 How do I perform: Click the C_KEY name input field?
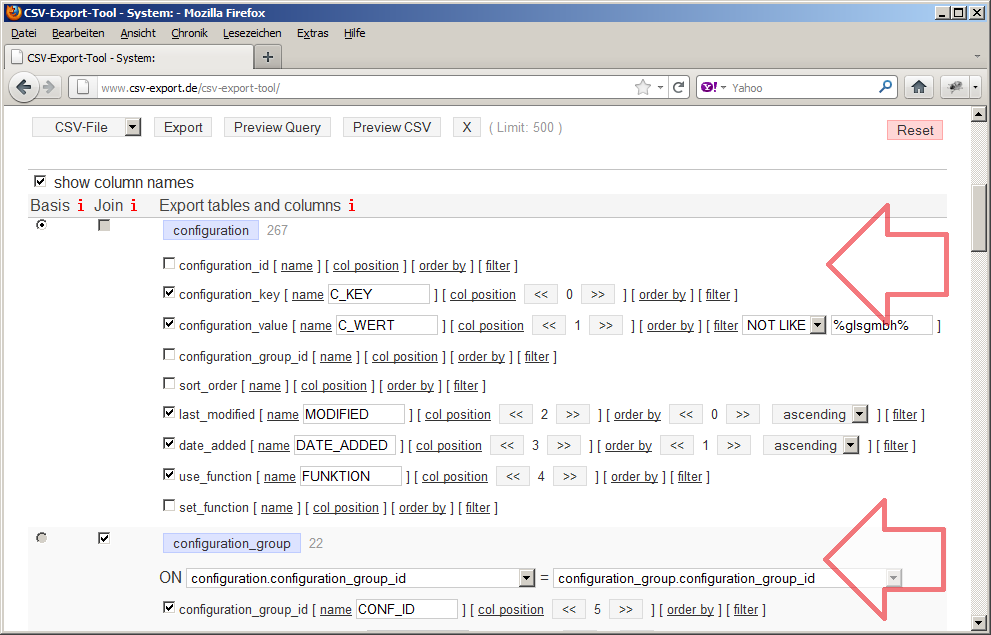tap(379, 294)
